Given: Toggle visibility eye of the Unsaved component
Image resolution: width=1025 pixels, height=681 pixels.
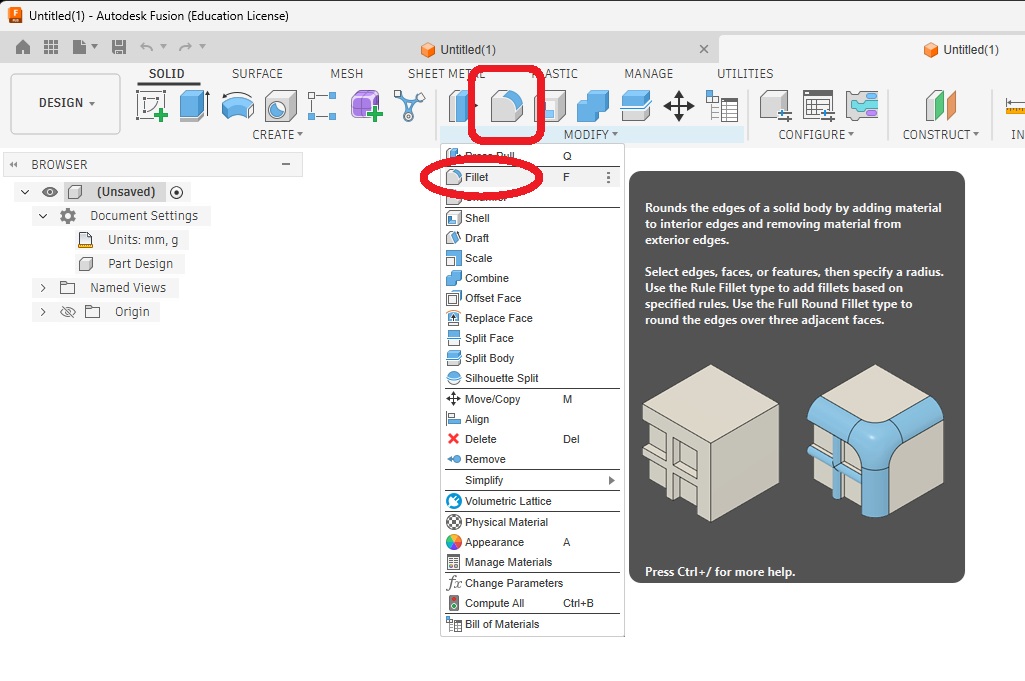Looking at the screenshot, I should pyautogui.click(x=50, y=192).
